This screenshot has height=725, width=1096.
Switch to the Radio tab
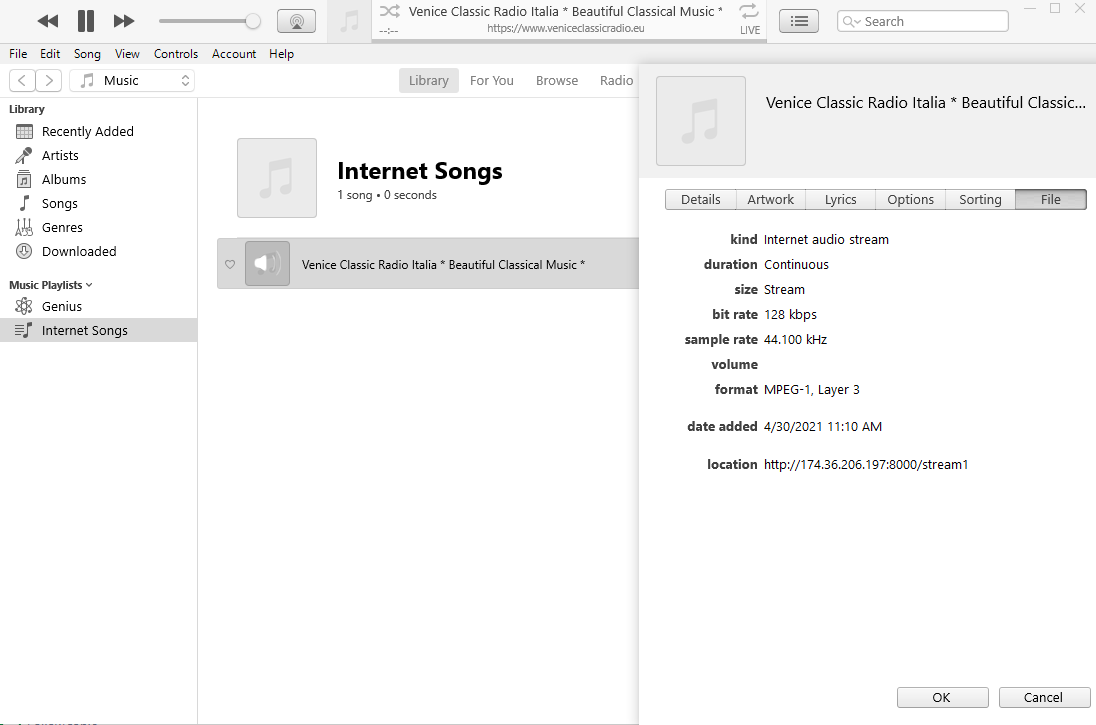click(x=616, y=80)
